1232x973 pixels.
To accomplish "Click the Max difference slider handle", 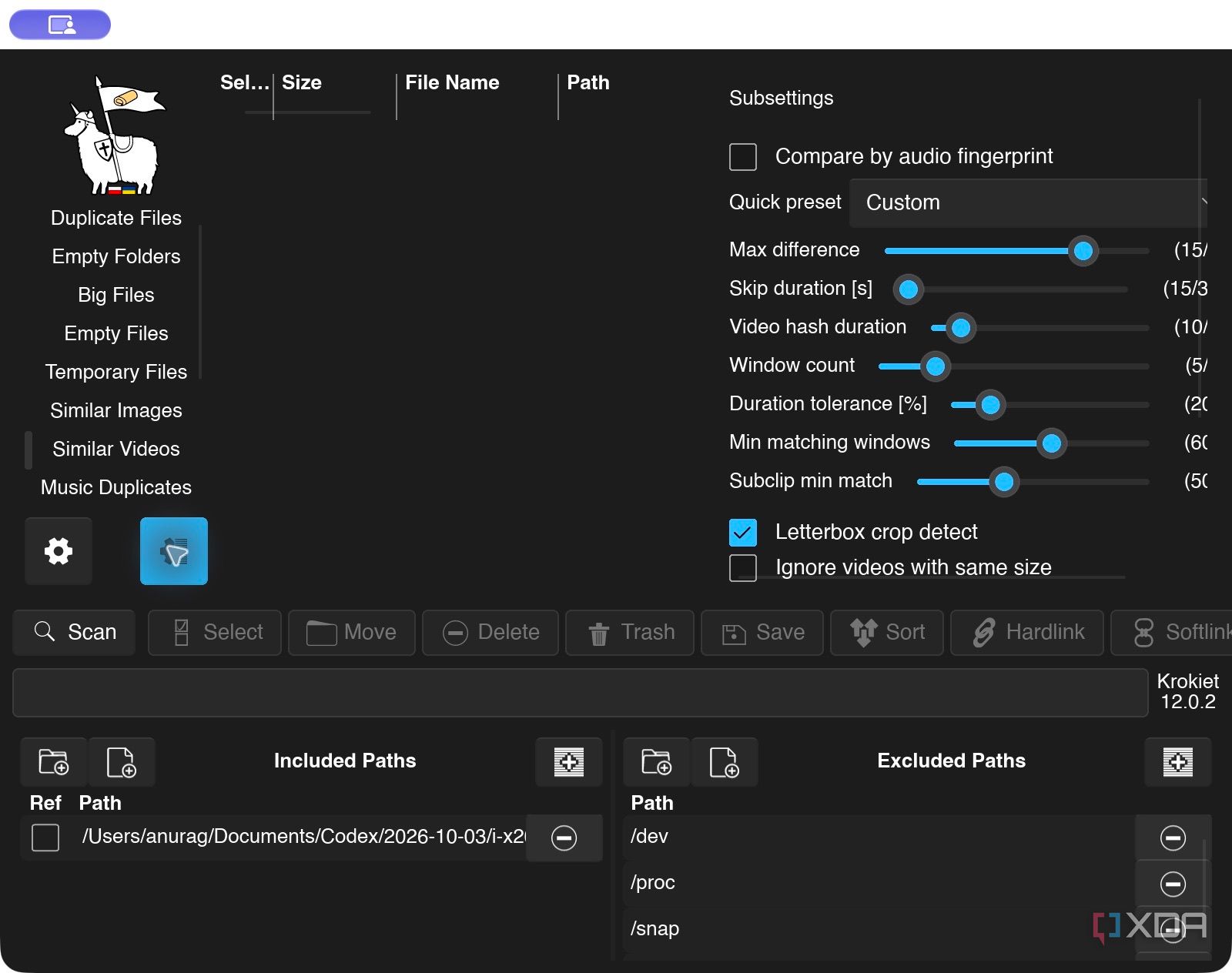I will click(x=1083, y=251).
